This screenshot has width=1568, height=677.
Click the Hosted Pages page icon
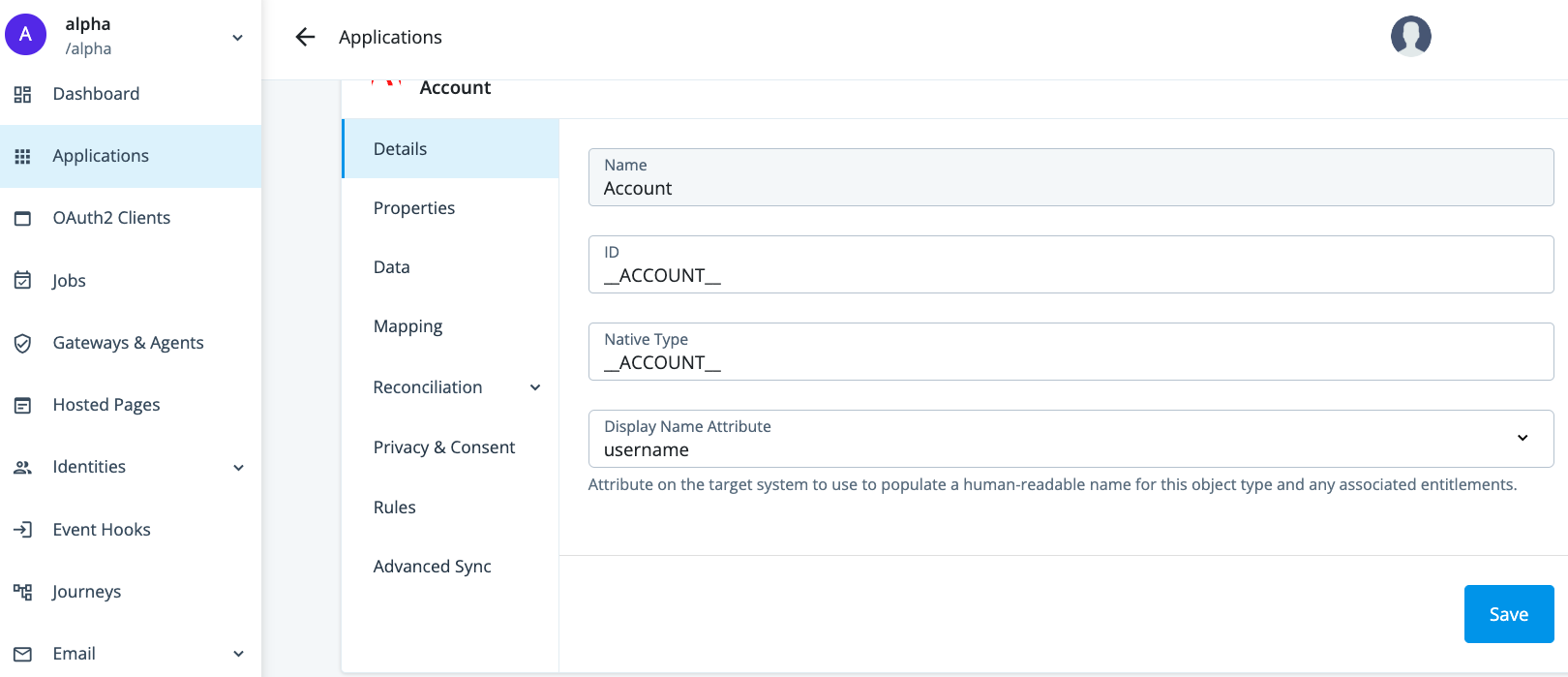point(22,405)
